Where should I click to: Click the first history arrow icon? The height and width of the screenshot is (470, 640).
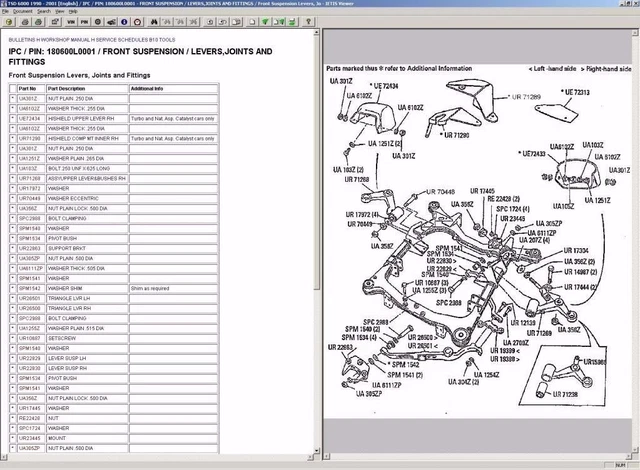click(210, 22)
